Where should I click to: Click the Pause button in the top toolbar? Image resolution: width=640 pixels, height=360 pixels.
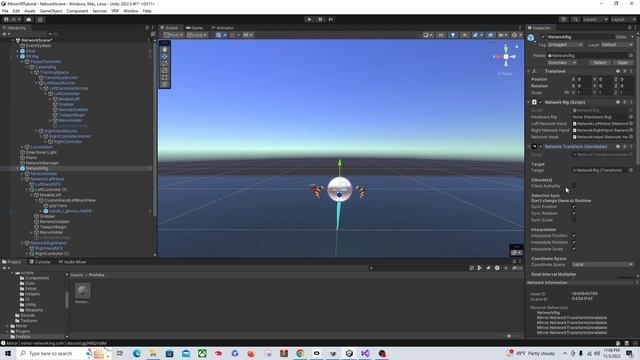pyautogui.click(x=320, y=19)
